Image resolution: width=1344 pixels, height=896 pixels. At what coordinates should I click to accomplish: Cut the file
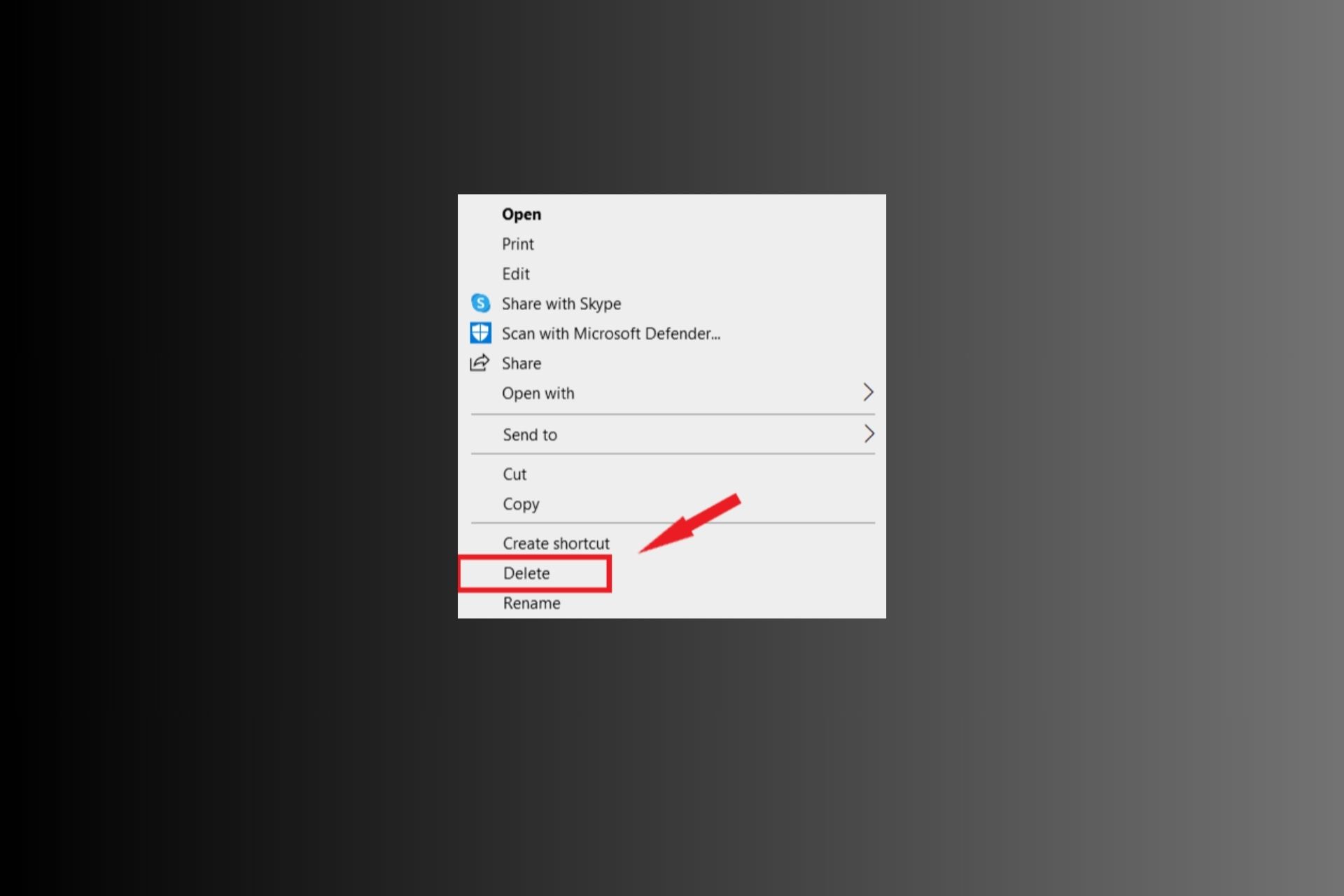[x=514, y=474]
